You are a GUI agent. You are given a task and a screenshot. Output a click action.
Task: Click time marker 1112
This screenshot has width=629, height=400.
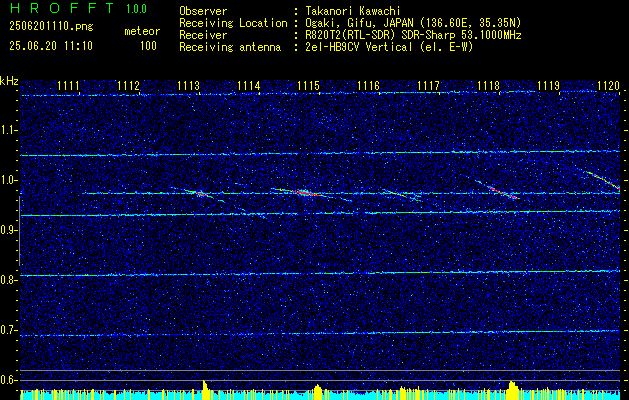click(128, 86)
